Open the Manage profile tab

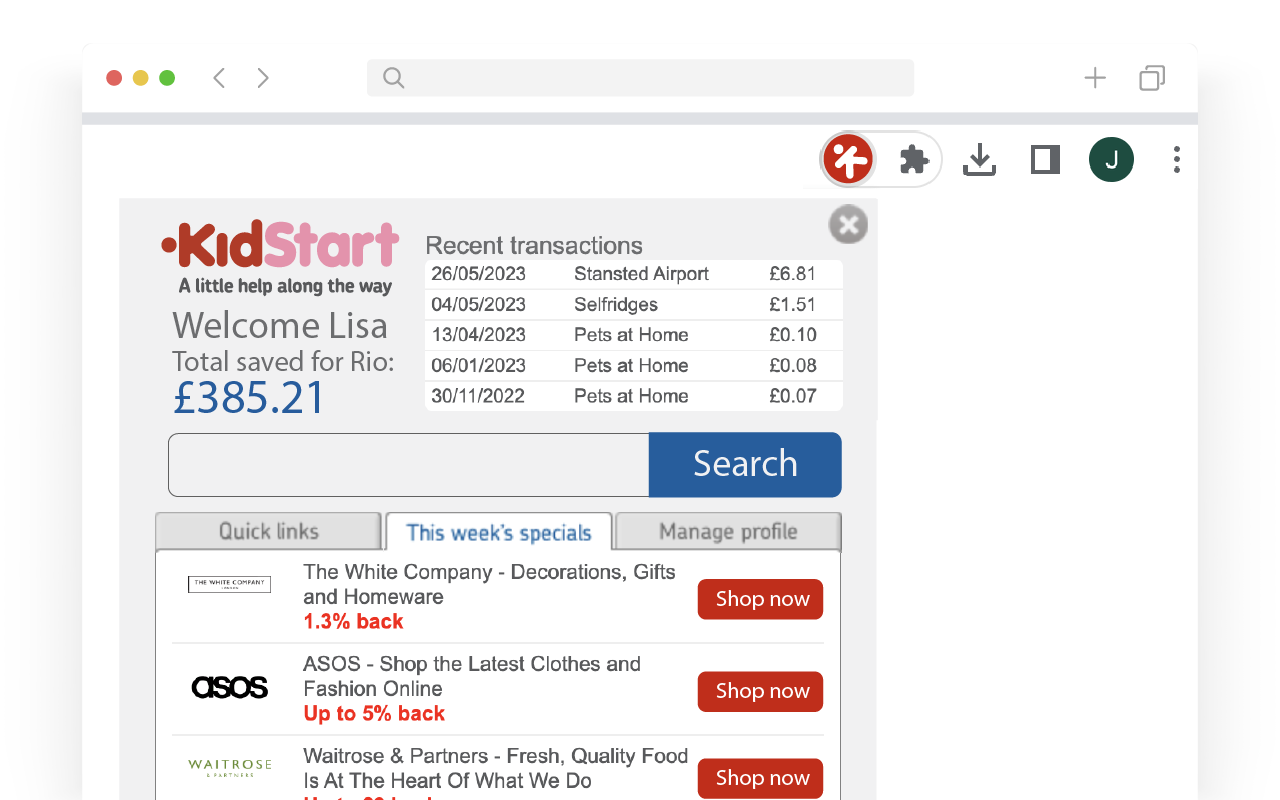728,531
